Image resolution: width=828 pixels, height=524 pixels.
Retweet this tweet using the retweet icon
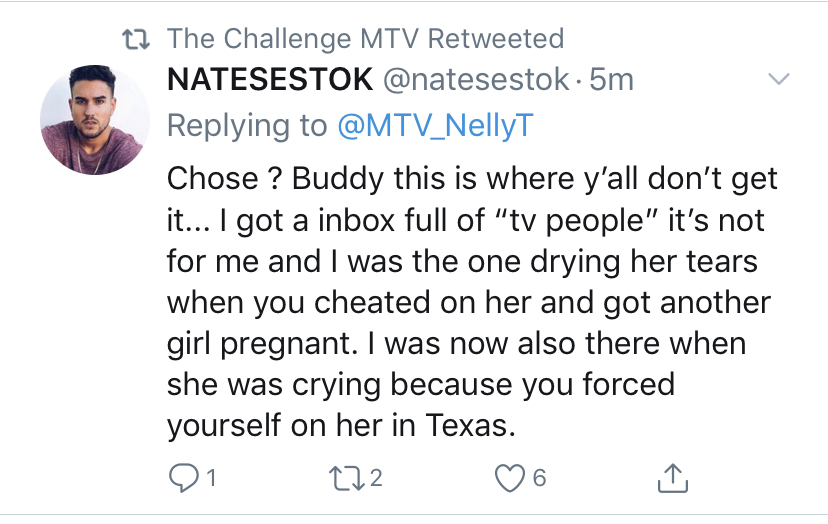[345, 478]
